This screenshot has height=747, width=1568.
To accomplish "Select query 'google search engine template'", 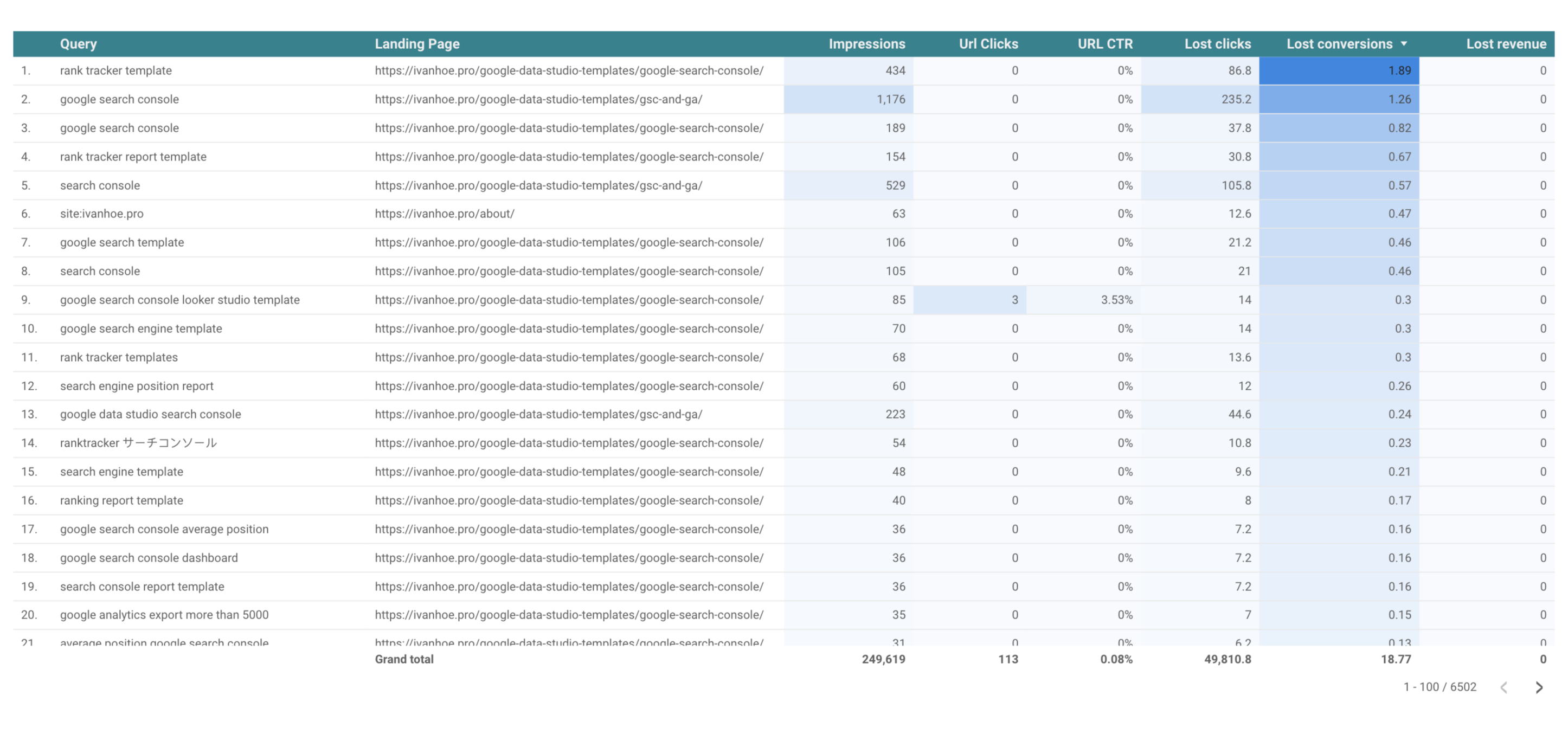I will click(x=140, y=328).
